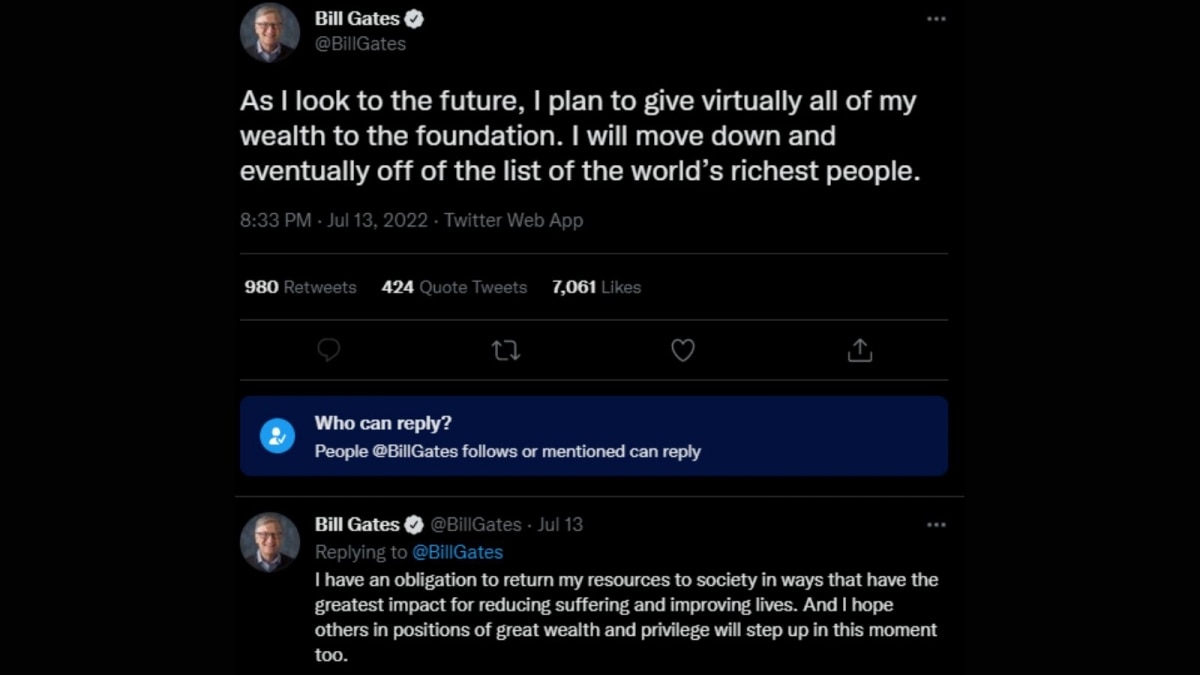
Task: Click the Bill Gates name in reply tweet
Action: click(x=357, y=524)
